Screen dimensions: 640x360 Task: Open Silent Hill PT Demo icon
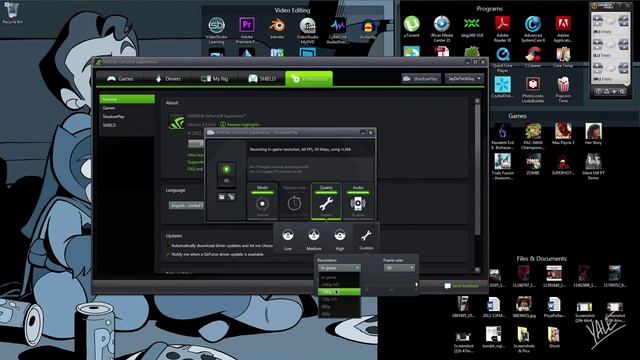593,167
